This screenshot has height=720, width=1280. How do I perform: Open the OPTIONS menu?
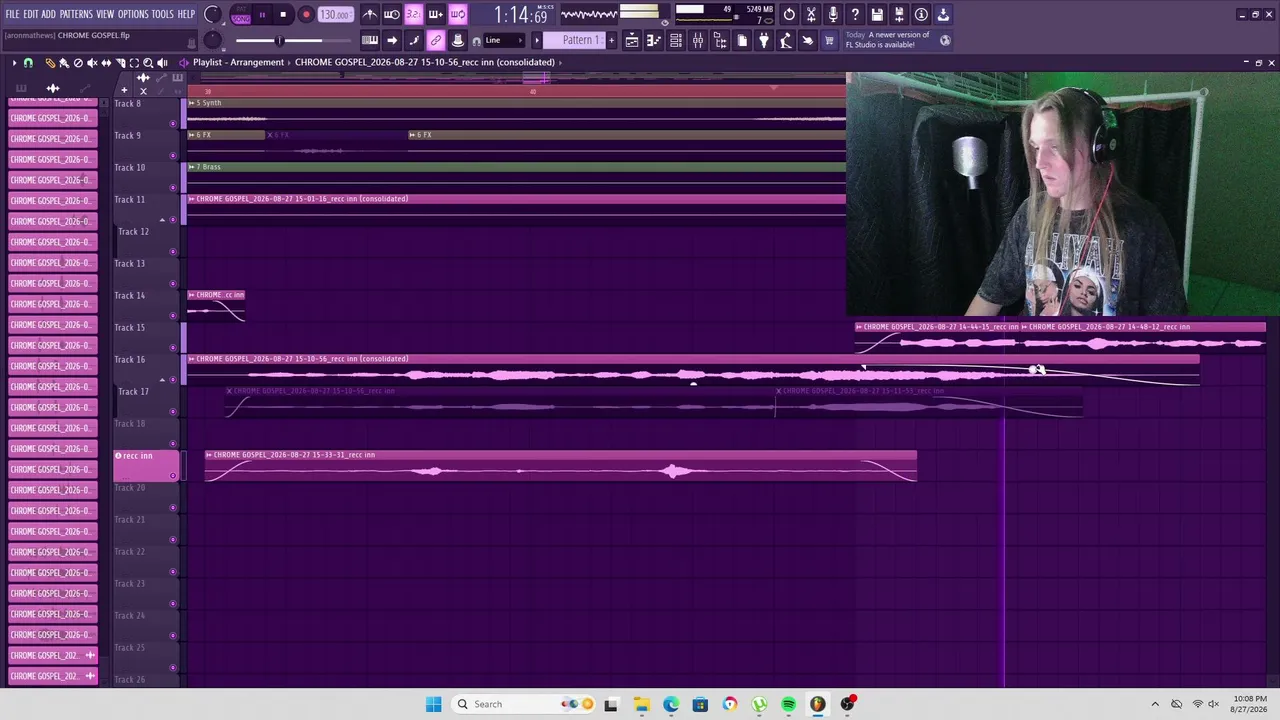(x=133, y=14)
